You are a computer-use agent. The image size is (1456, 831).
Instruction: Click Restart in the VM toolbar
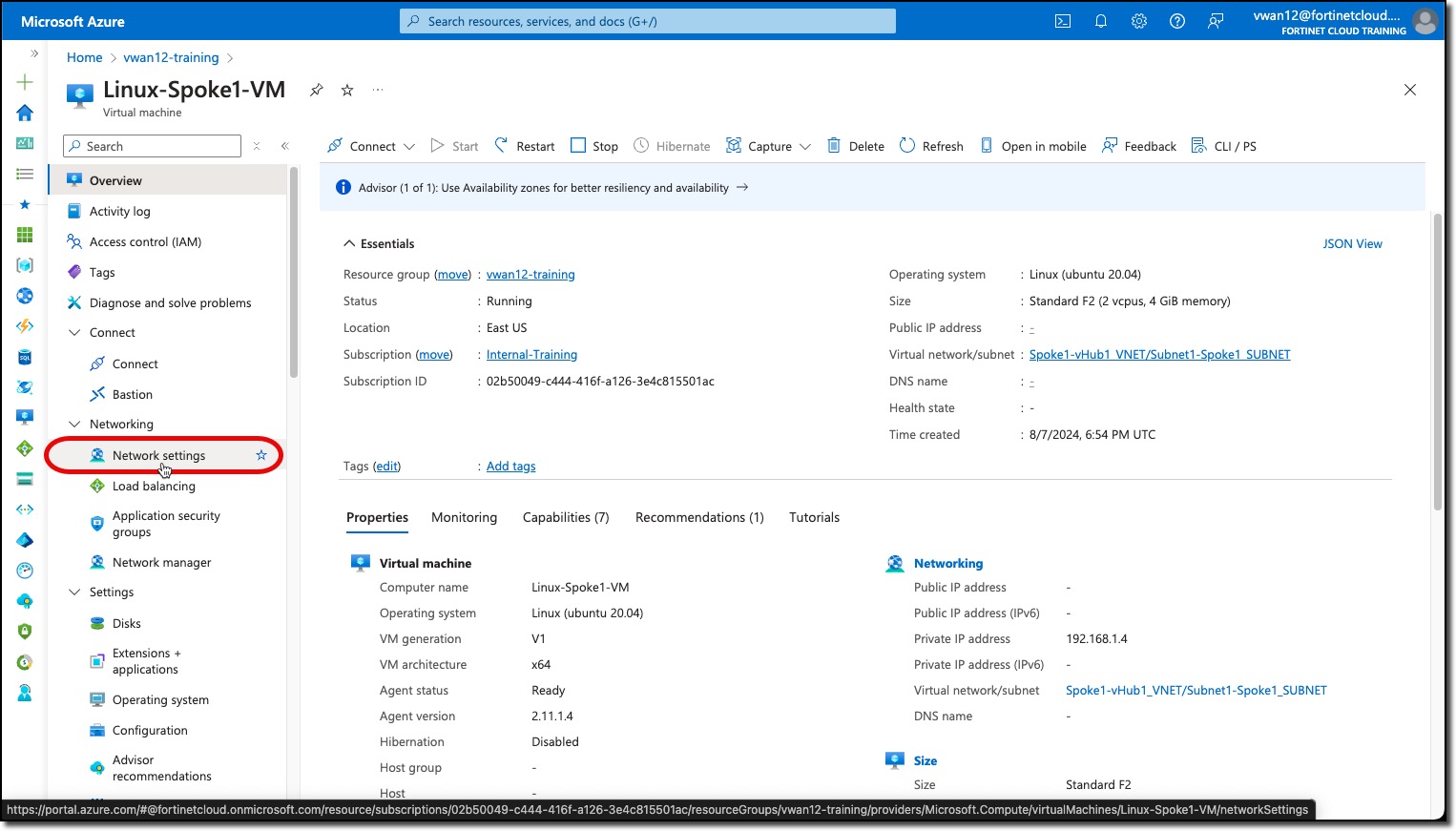(x=525, y=146)
